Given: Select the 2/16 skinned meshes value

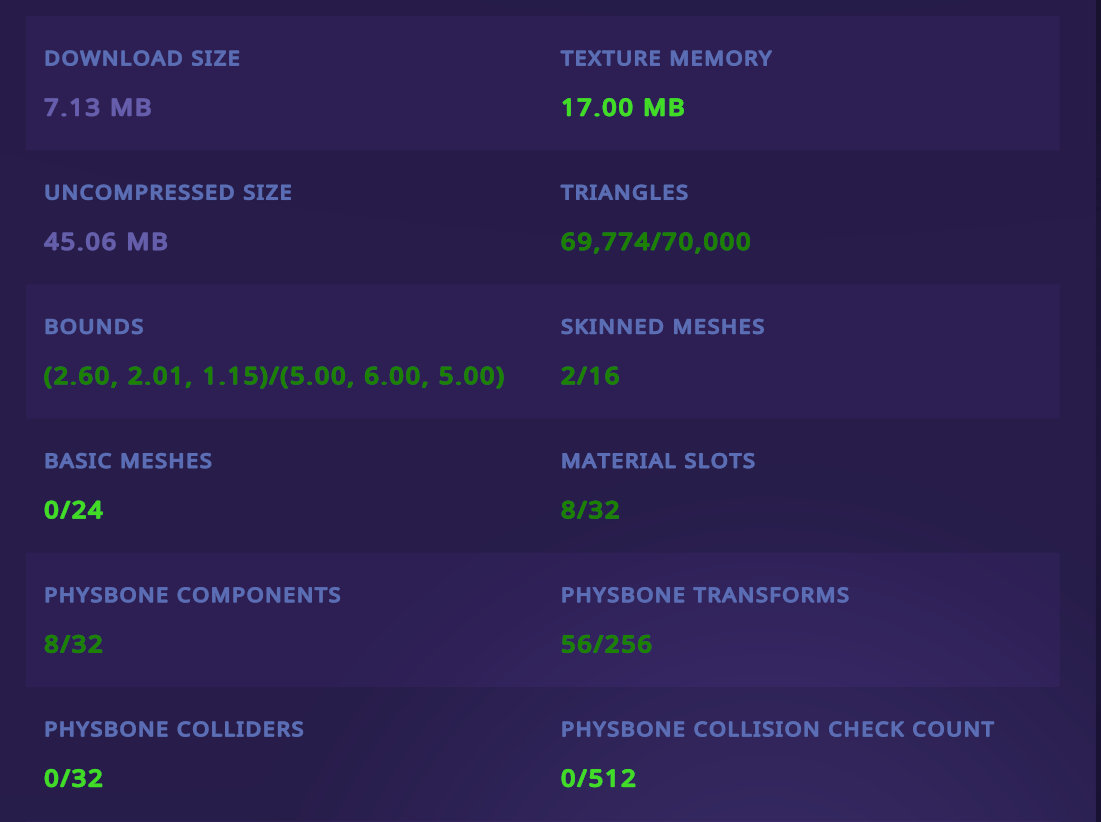Looking at the screenshot, I should (x=590, y=376).
